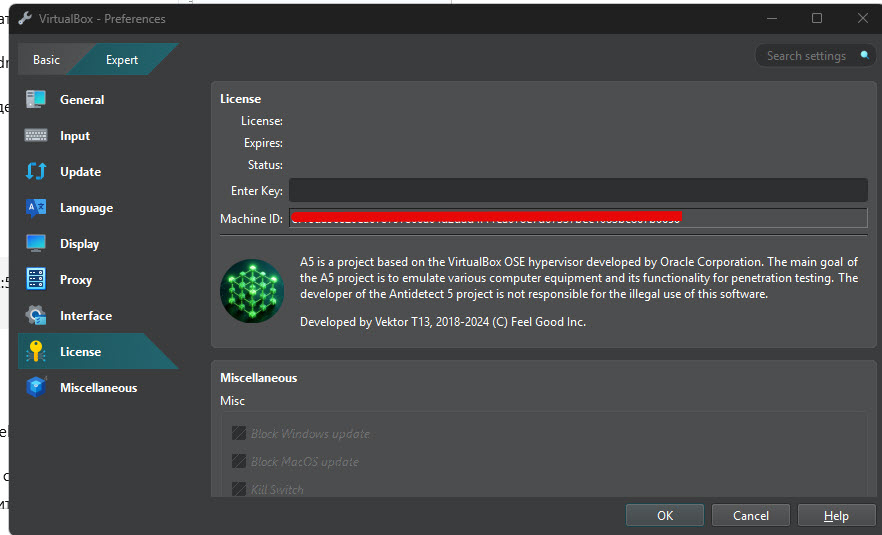Click the yellow License key icon
Screen dimensions: 882x535
pyautogui.click(x=36, y=352)
